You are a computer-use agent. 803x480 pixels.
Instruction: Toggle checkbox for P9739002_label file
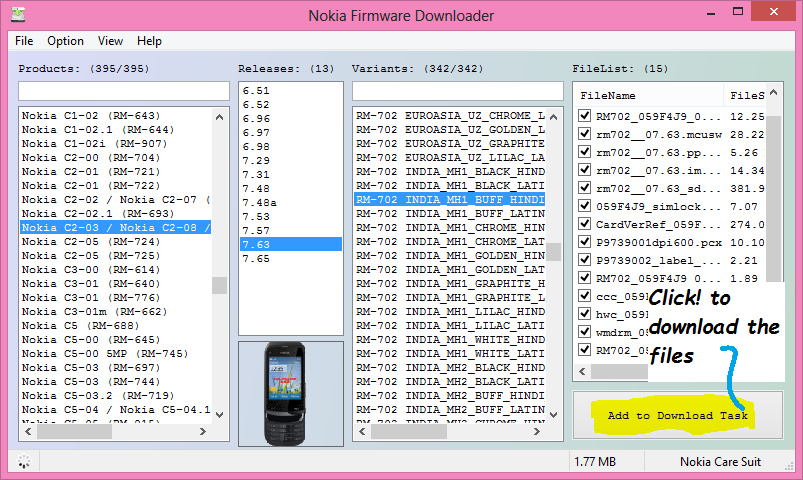[x=584, y=260]
